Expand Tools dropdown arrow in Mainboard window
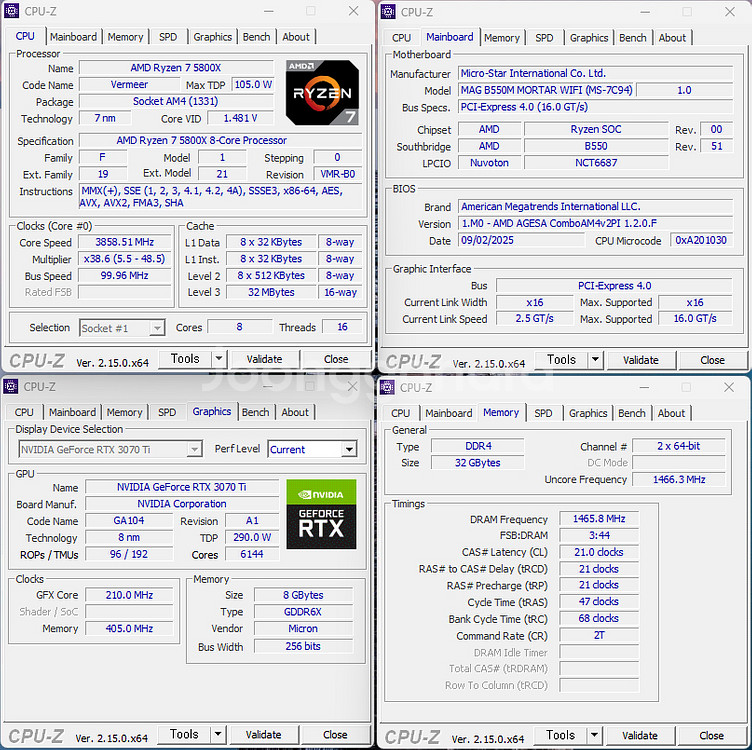752x750 pixels. pos(595,360)
